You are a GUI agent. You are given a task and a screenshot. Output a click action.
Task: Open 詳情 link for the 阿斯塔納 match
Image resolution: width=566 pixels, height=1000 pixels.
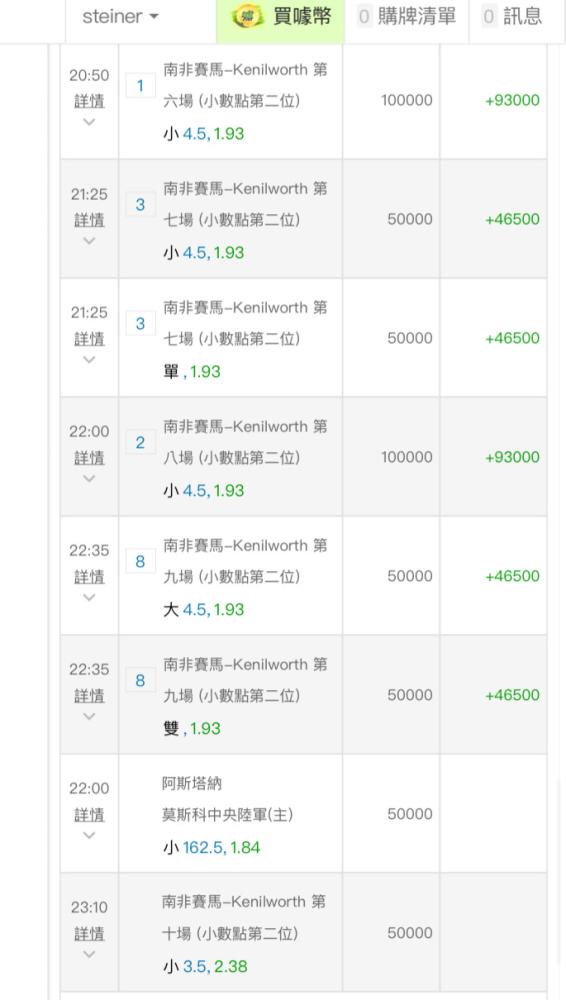coord(89,814)
